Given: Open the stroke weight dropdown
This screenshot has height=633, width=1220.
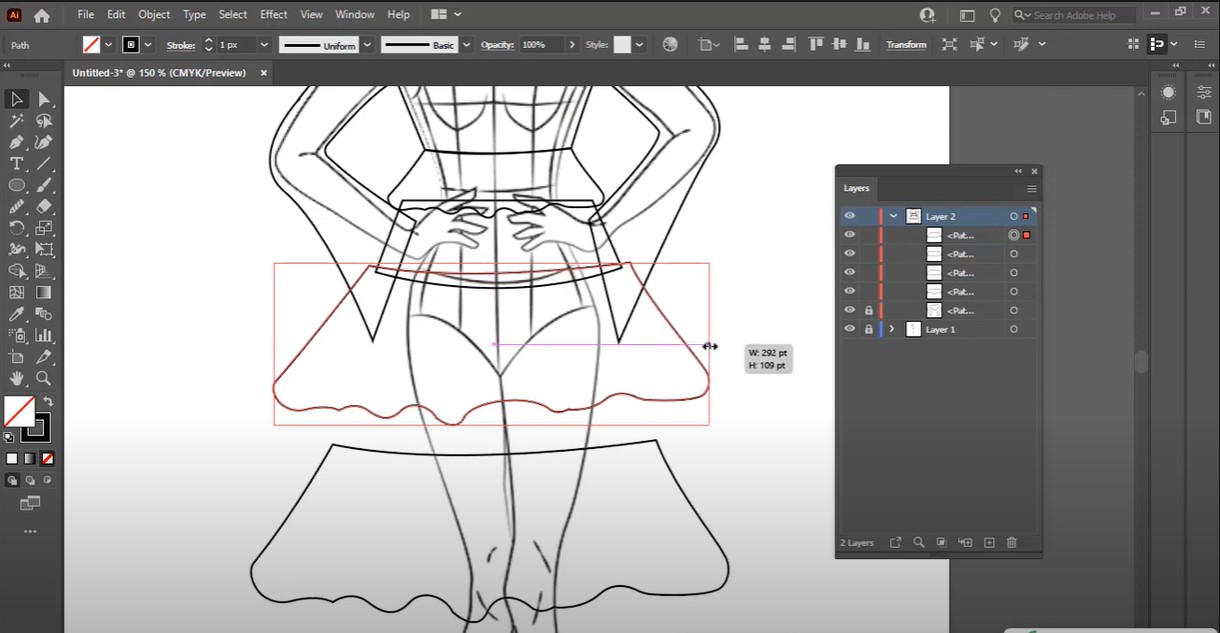Looking at the screenshot, I should click(264, 45).
